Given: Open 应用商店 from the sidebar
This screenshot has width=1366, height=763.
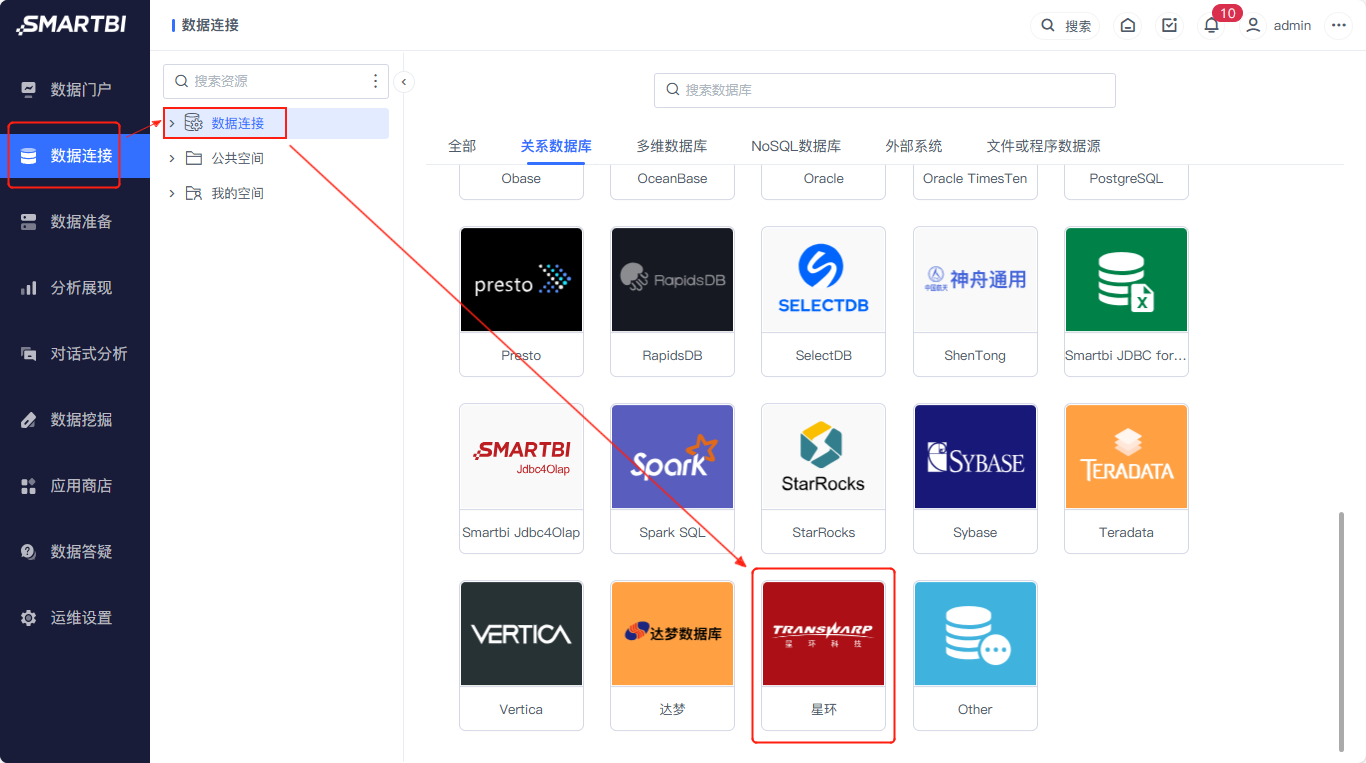Looking at the screenshot, I should click(x=75, y=486).
